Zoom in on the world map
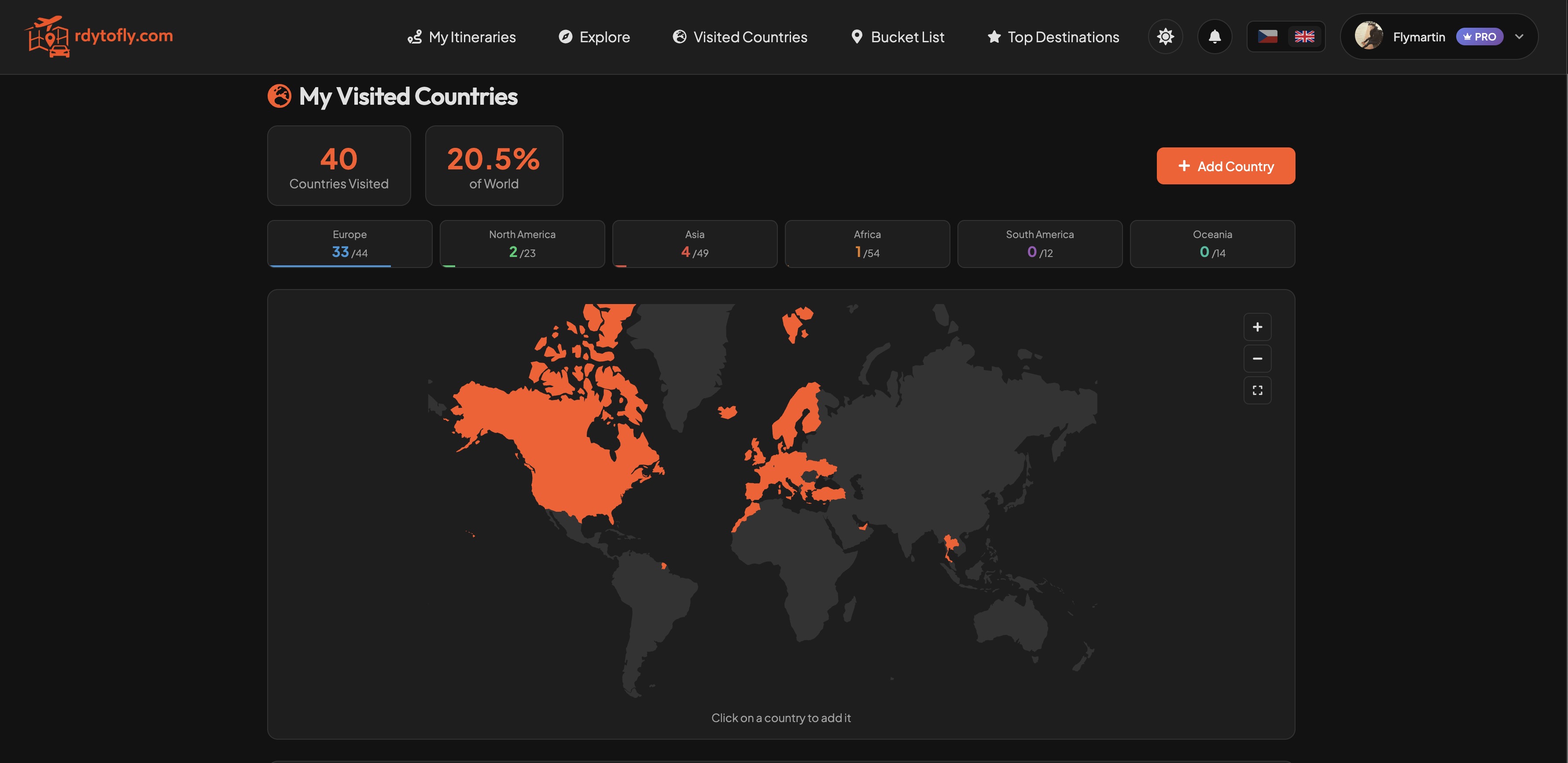Image resolution: width=1568 pixels, height=763 pixels. (1258, 327)
